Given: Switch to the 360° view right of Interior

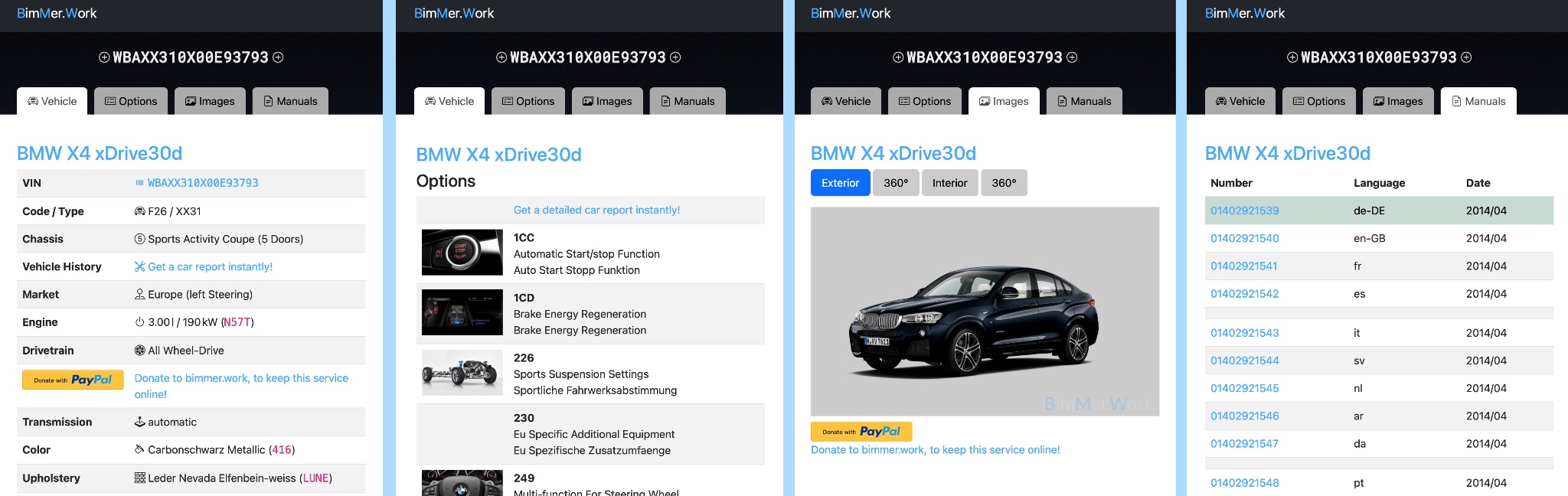Looking at the screenshot, I should [1004, 183].
